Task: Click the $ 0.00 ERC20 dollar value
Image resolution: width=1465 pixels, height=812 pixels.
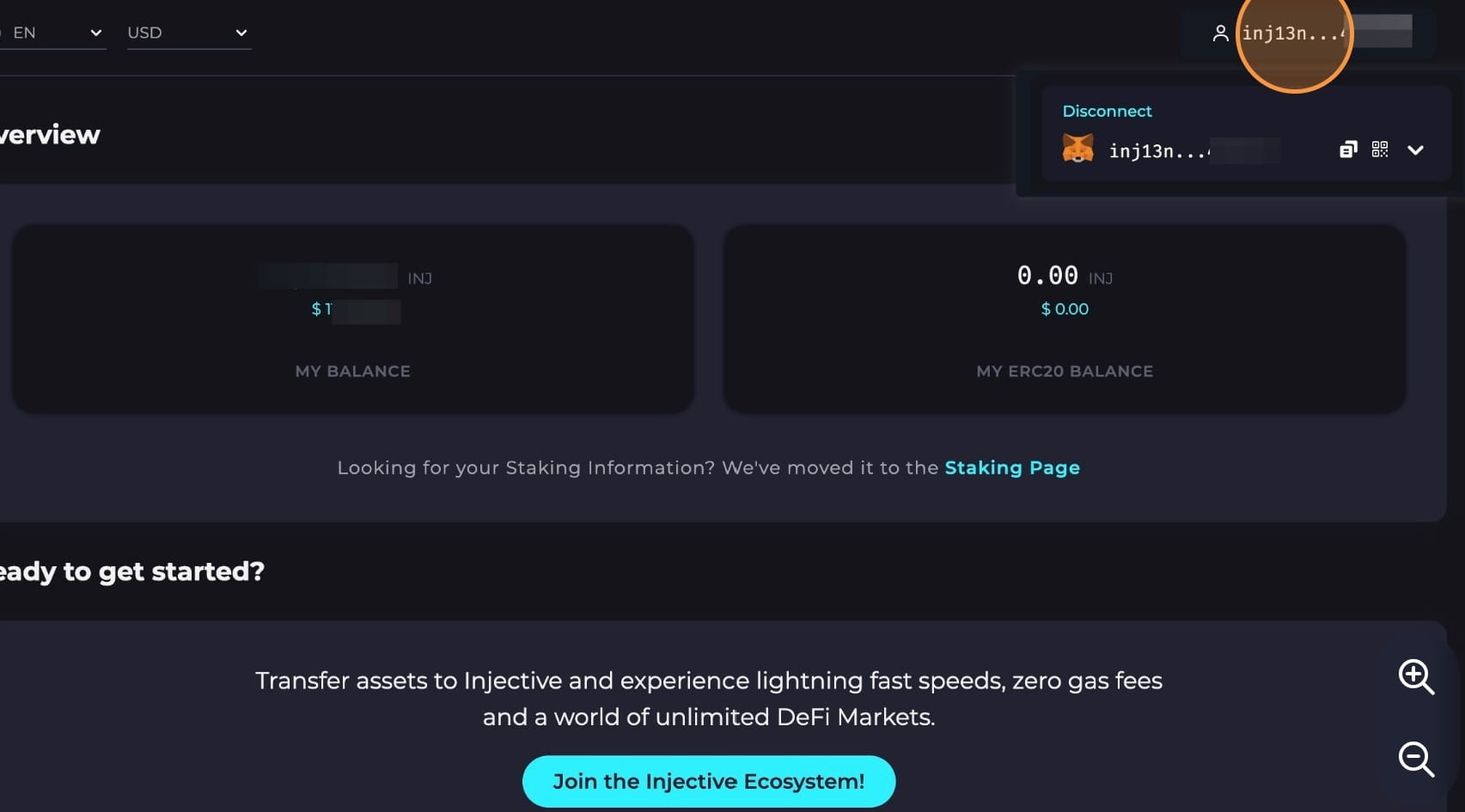Action: click(1064, 308)
